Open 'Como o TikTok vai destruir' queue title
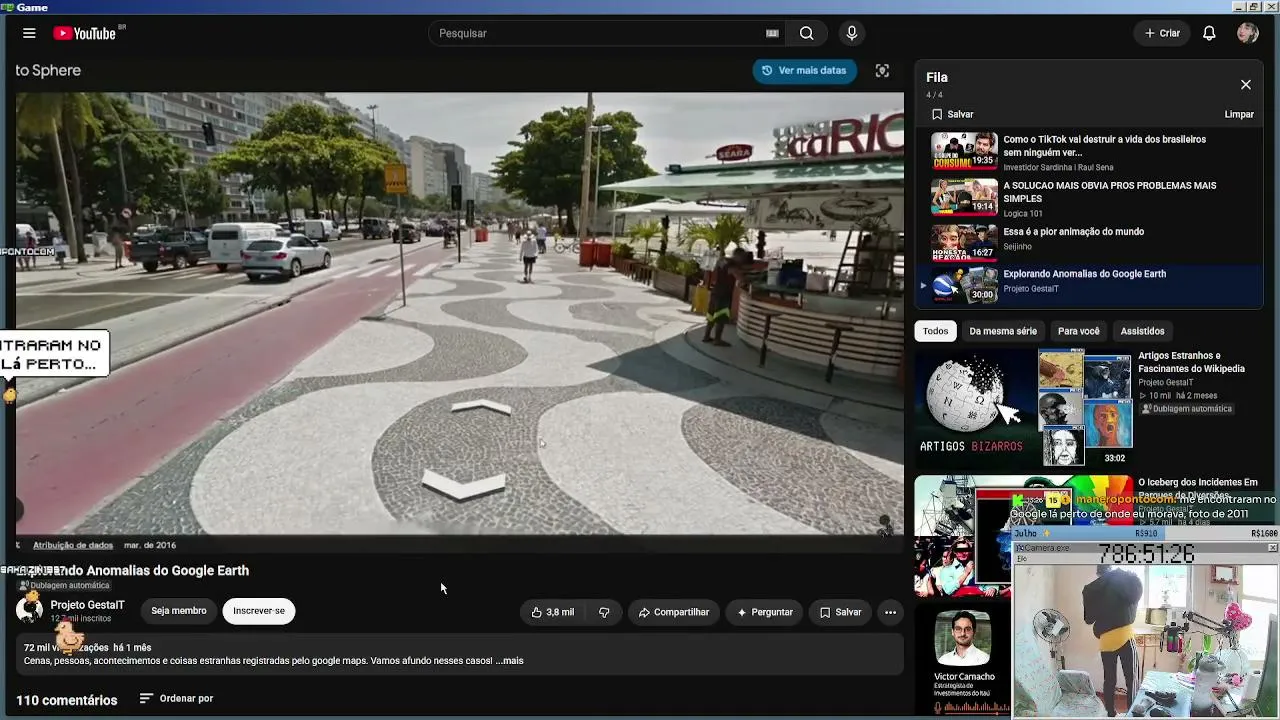 tap(1104, 146)
